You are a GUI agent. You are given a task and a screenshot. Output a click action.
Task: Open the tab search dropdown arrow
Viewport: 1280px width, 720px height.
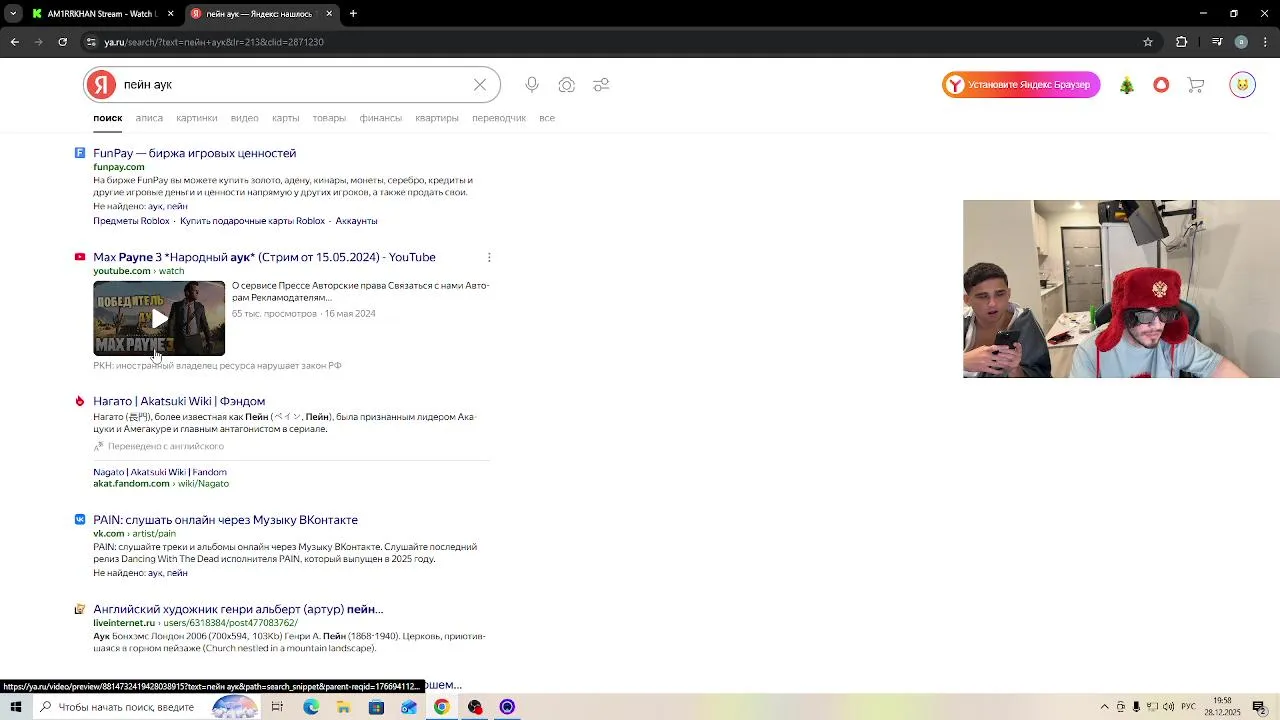[13, 14]
